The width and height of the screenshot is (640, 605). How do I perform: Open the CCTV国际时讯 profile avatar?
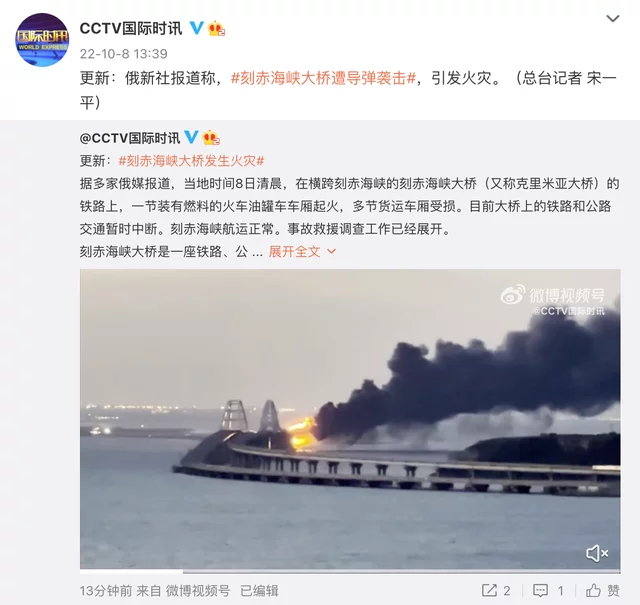(42, 40)
